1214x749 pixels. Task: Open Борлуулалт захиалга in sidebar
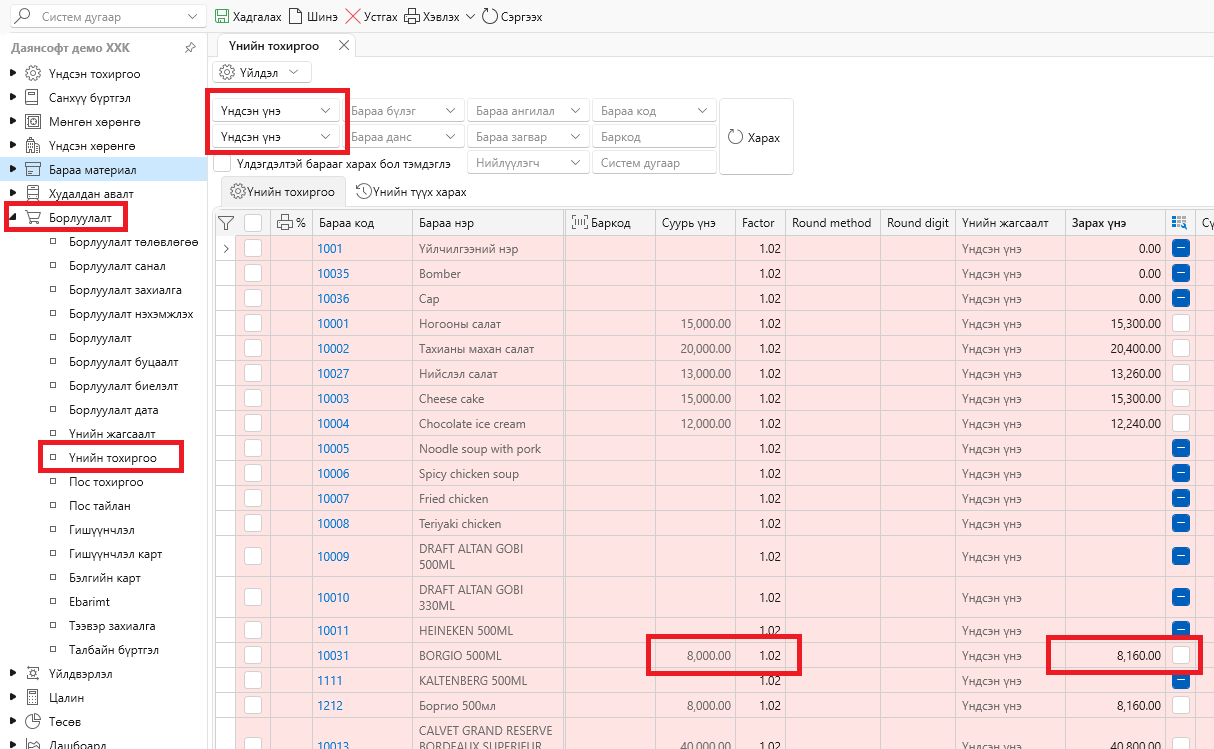click(x=125, y=290)
